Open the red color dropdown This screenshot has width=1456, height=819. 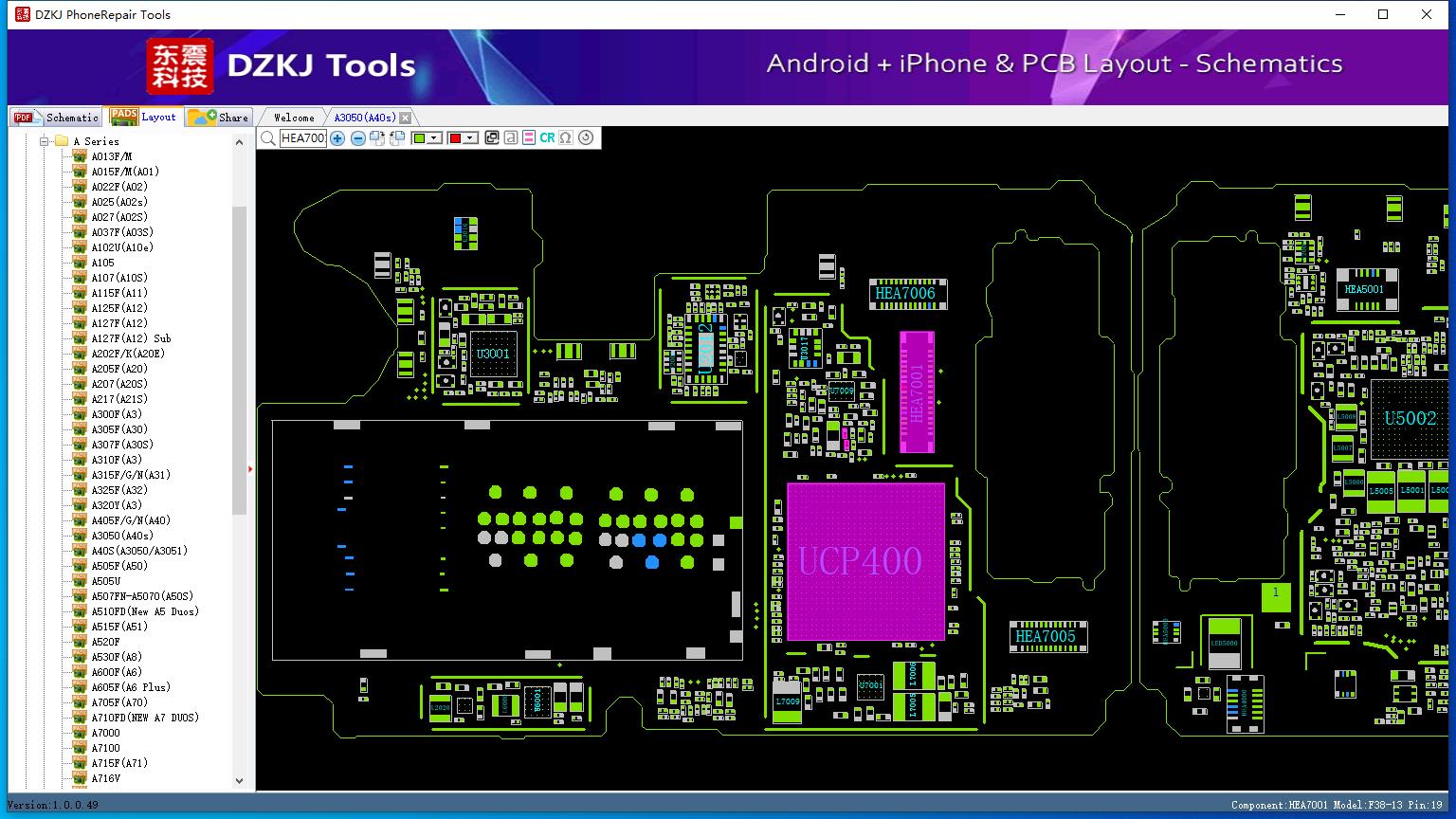click(470, 138)
